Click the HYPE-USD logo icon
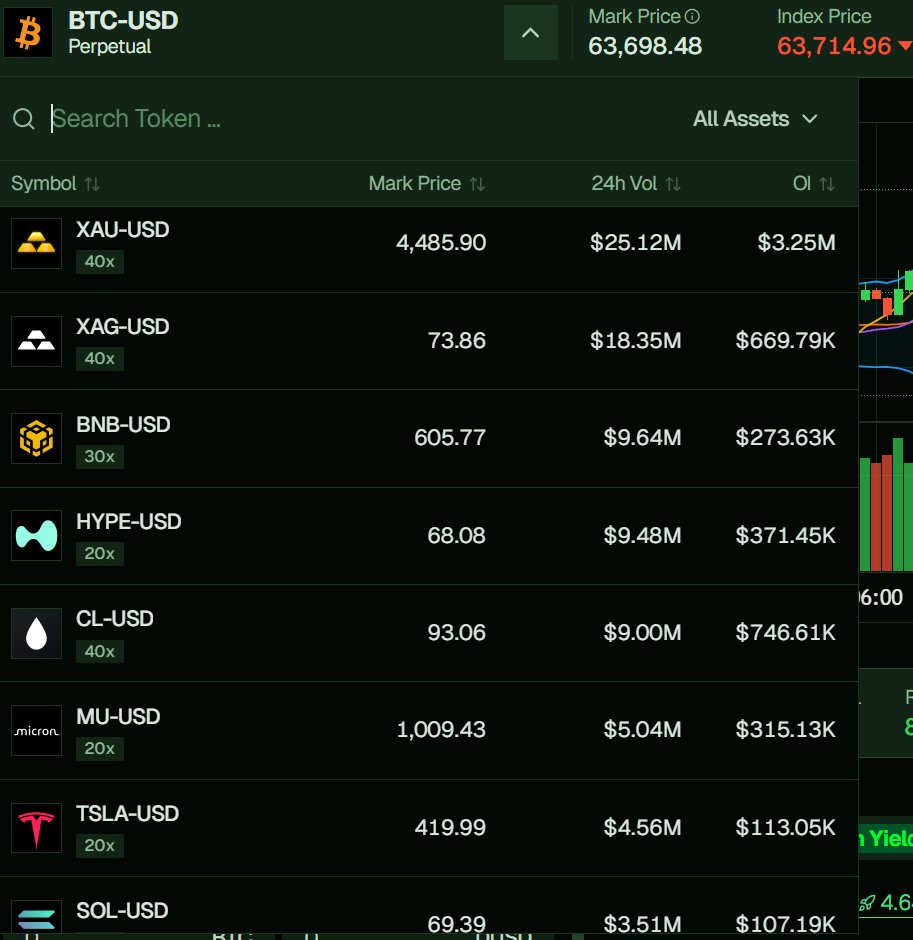Viewport: 913px width, 940px height. tap(37, 535)
